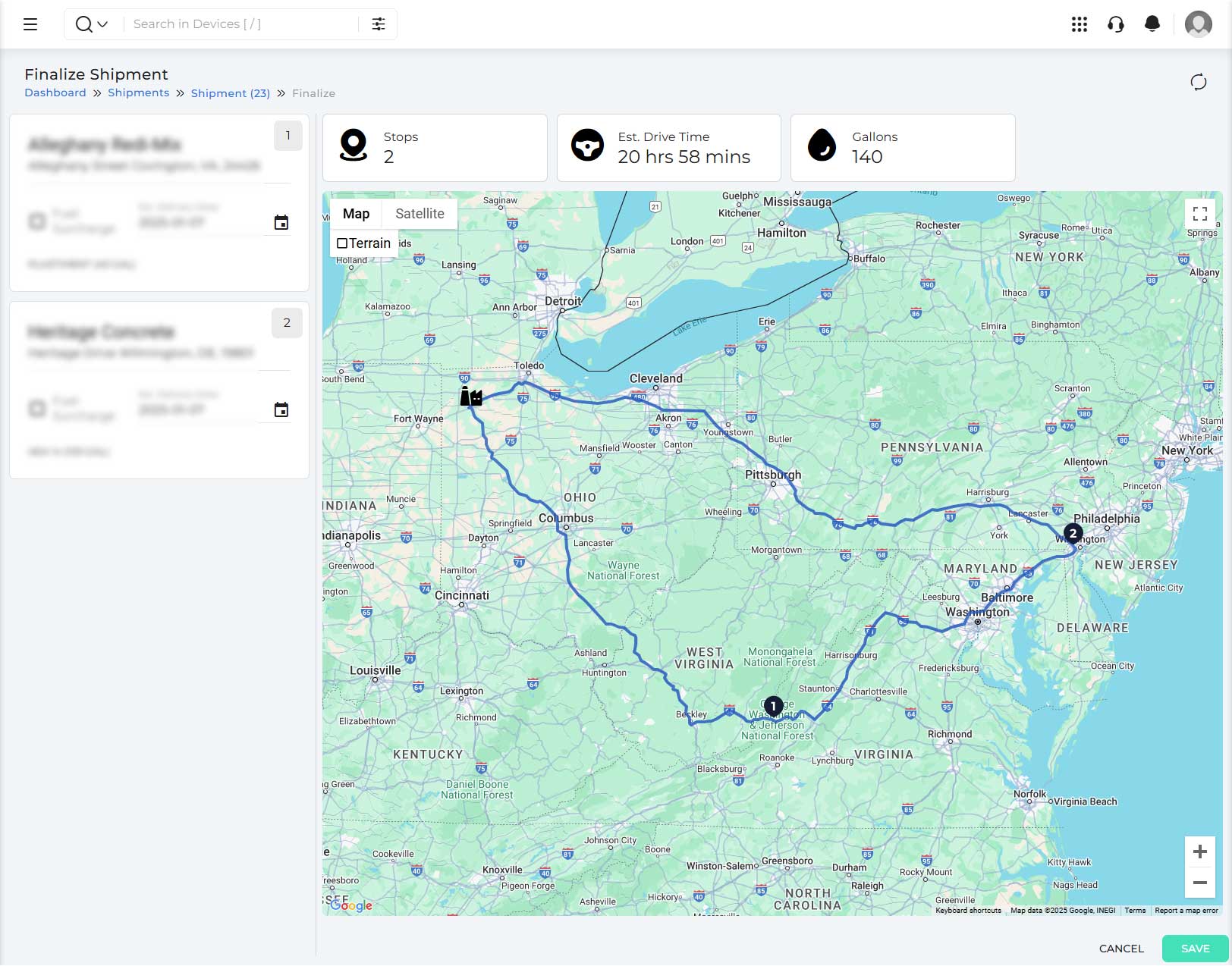Zoom out on the map

coord(1199,883)
